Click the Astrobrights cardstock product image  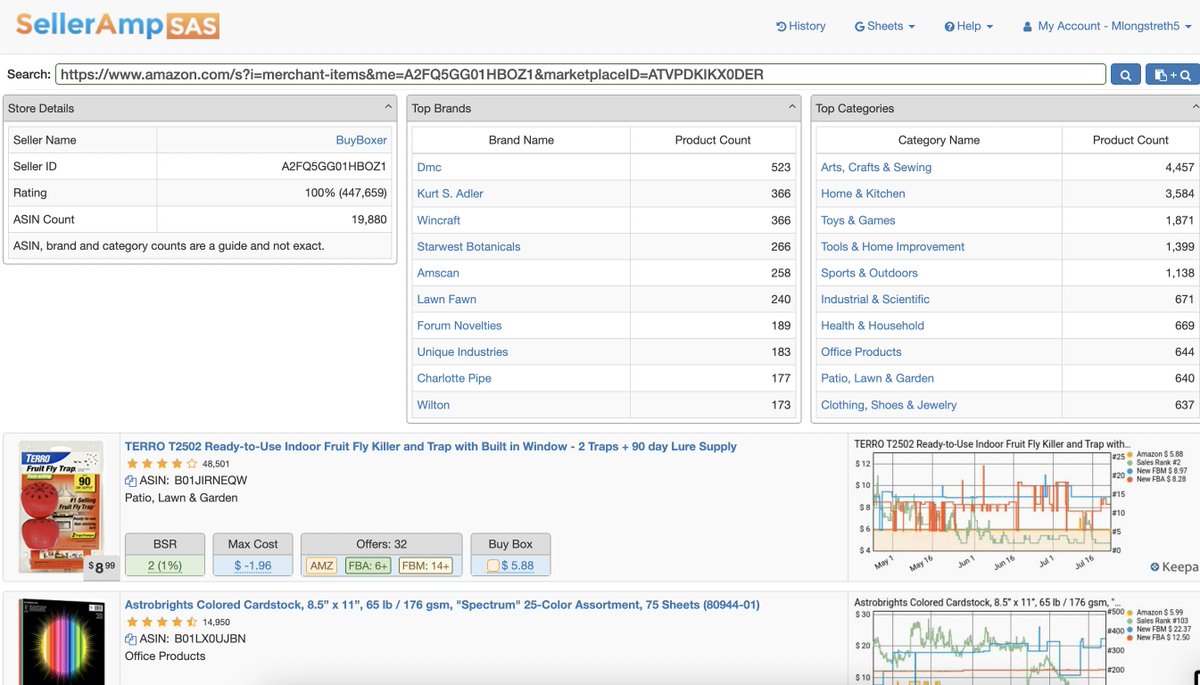coord(61,643)
